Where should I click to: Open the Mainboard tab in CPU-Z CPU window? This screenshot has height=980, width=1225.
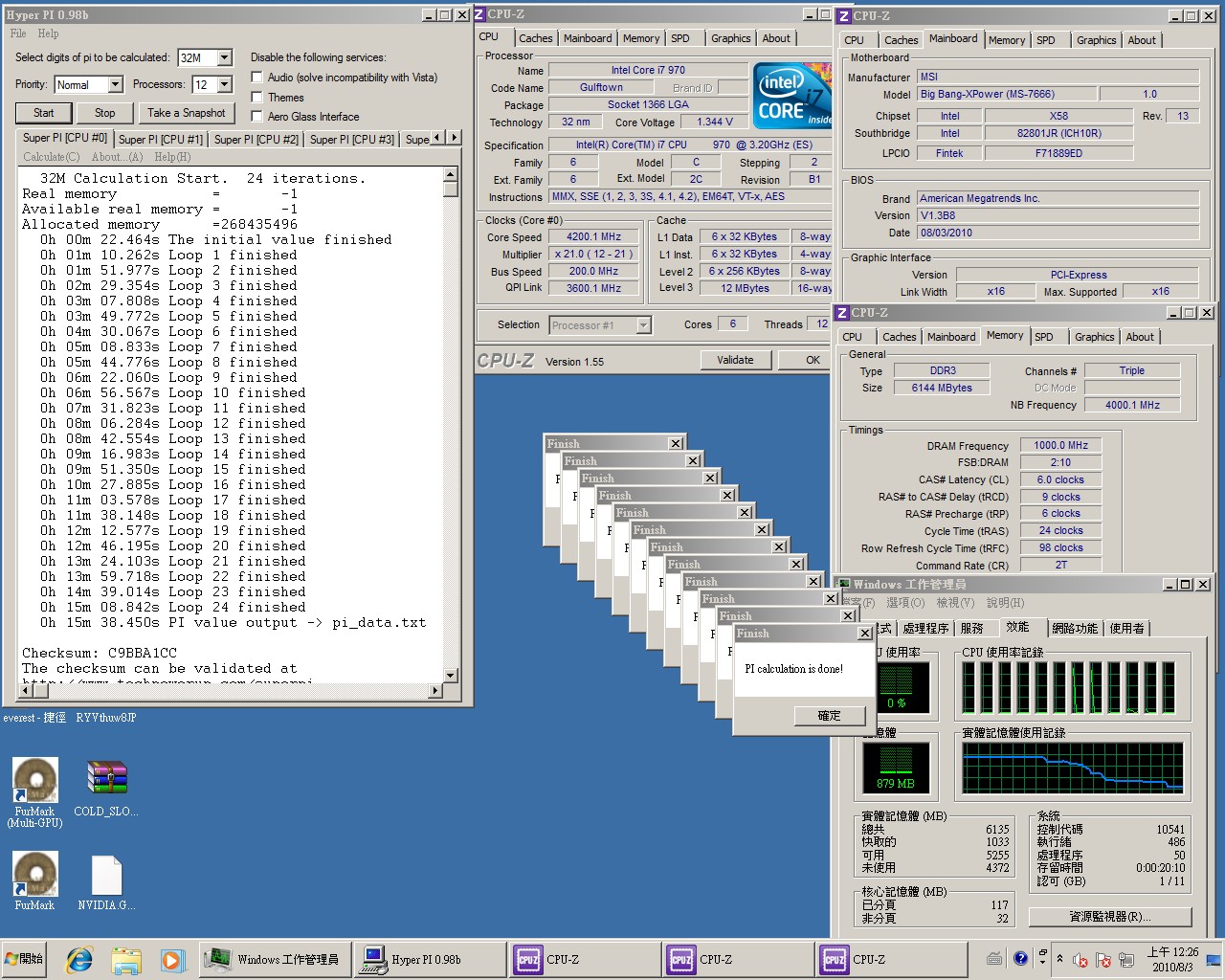588,38
